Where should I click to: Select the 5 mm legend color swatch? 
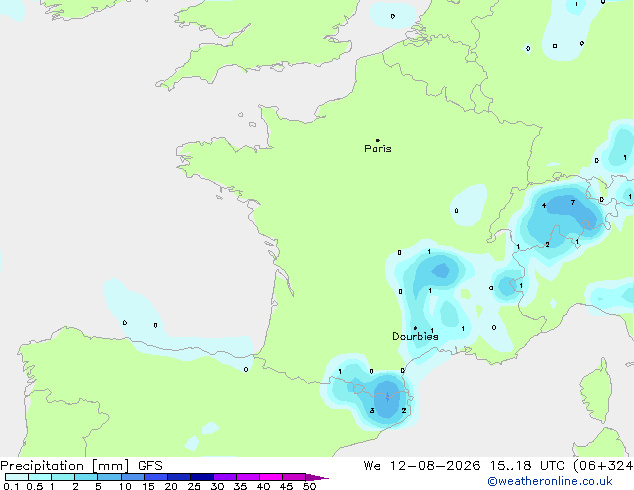[109, 477]
